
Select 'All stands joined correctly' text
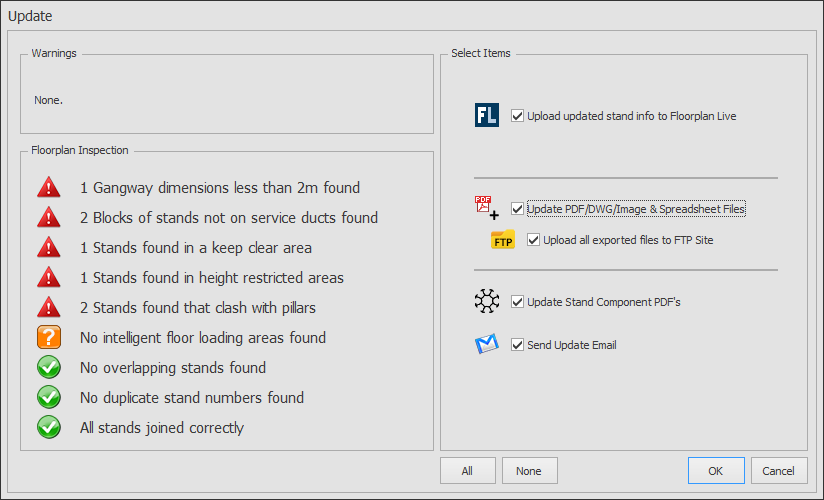(x=162, y=427)
